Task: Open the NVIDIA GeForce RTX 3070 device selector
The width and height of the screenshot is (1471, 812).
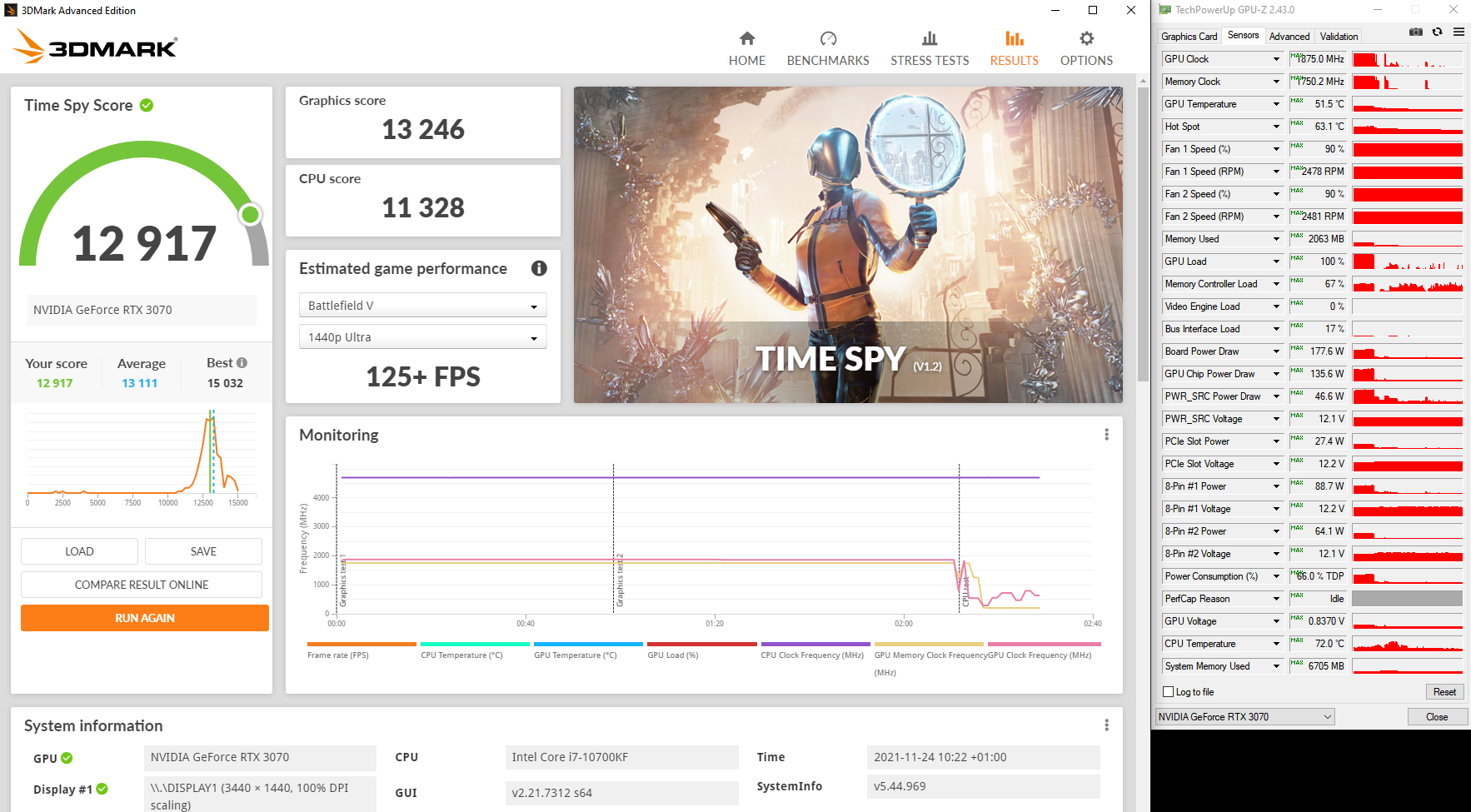Action: pyautogui.click(x=1245, y=717)
